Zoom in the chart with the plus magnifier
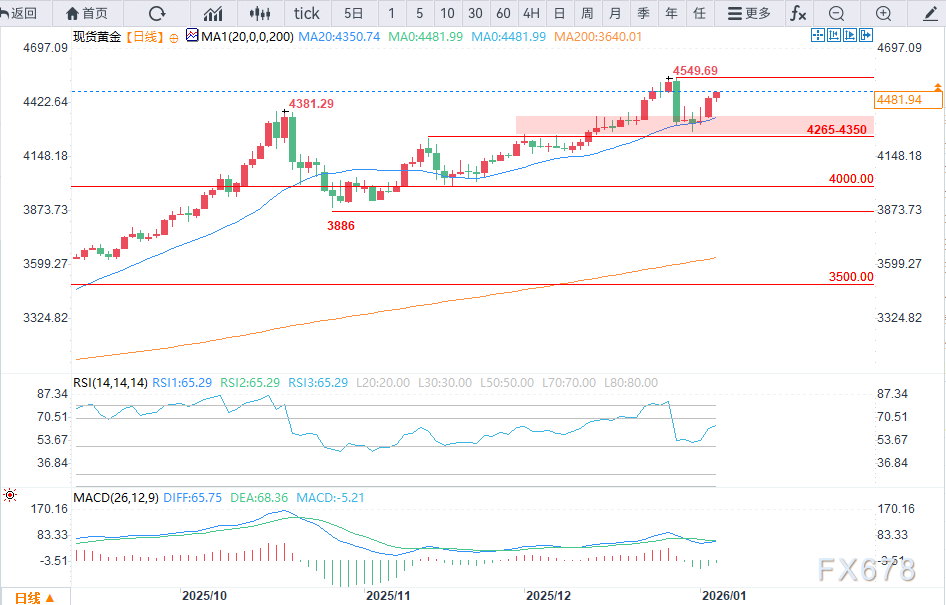This screenshot has height=605, width=946. pyautogui.click(x=883, y=13)
